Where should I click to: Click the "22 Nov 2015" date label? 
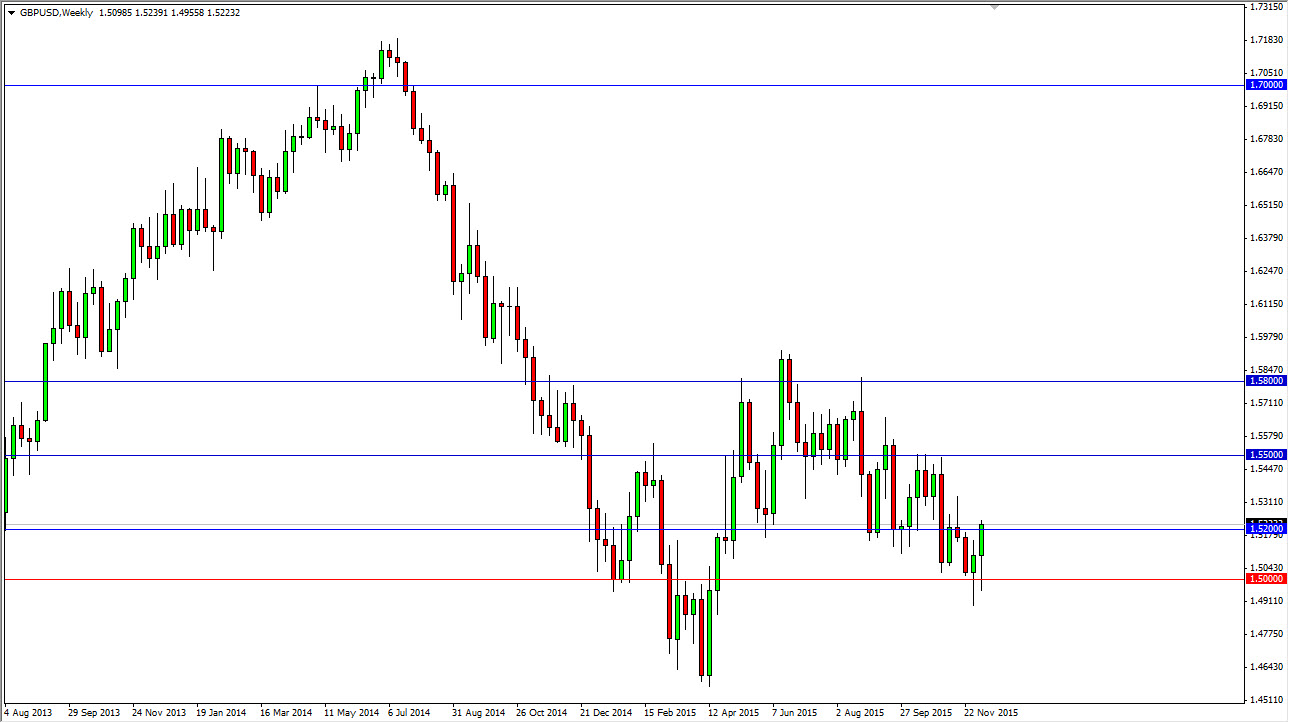(990, 713)
